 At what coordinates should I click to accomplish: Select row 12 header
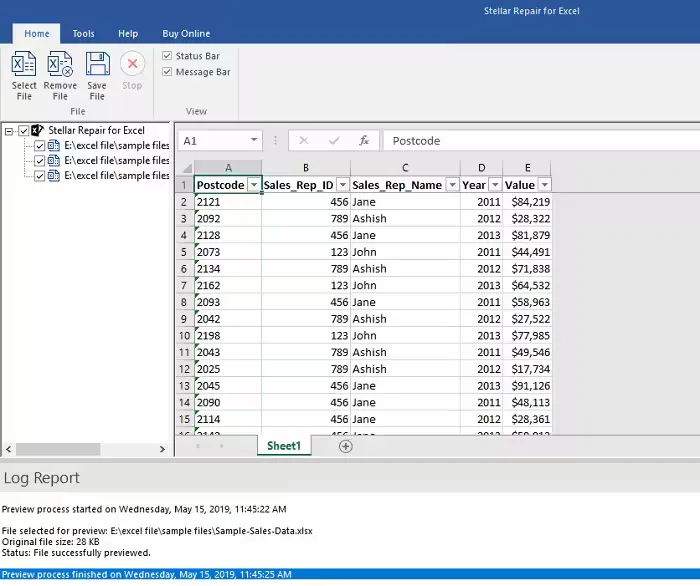click(184, 369)
